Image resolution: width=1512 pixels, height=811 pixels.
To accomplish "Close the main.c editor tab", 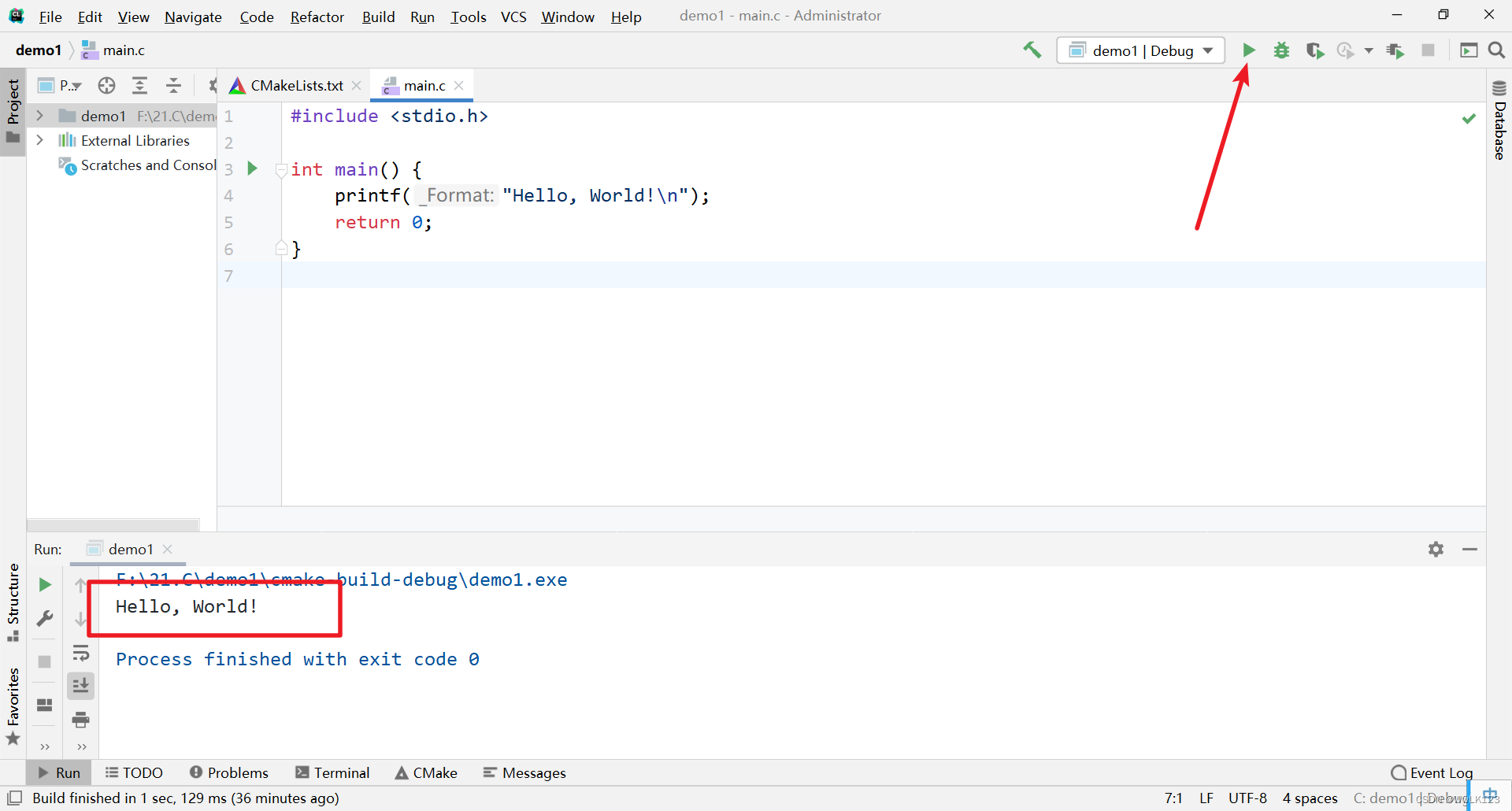I will point(459,85).
